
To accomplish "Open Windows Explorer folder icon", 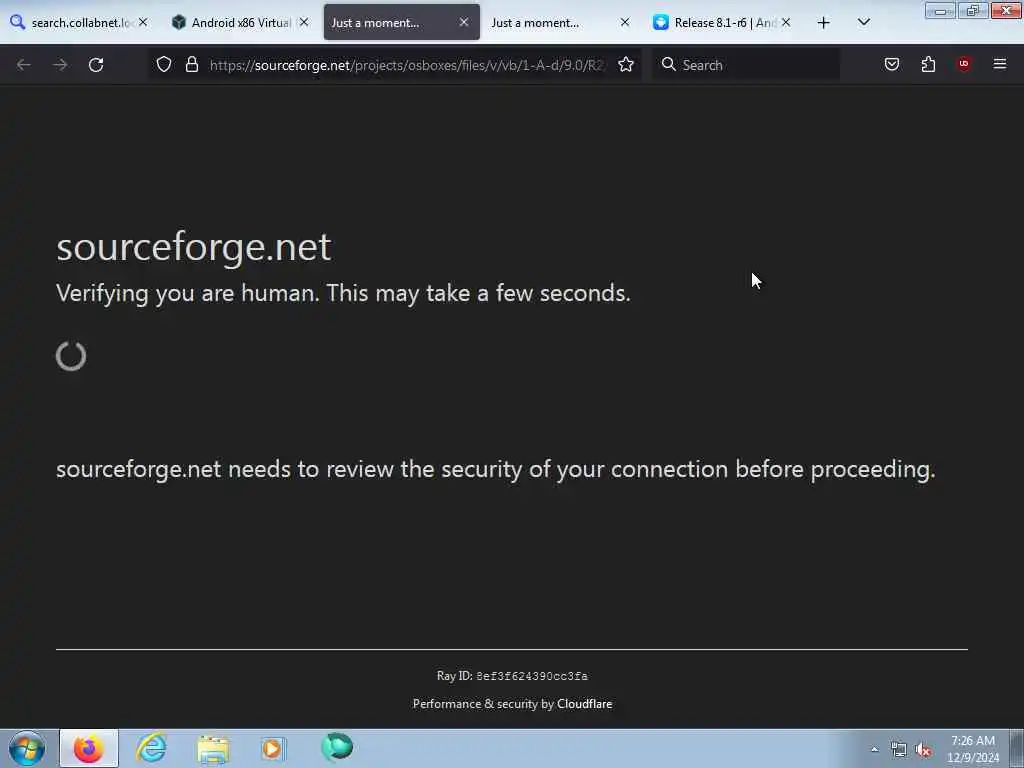I will [213, 748].
